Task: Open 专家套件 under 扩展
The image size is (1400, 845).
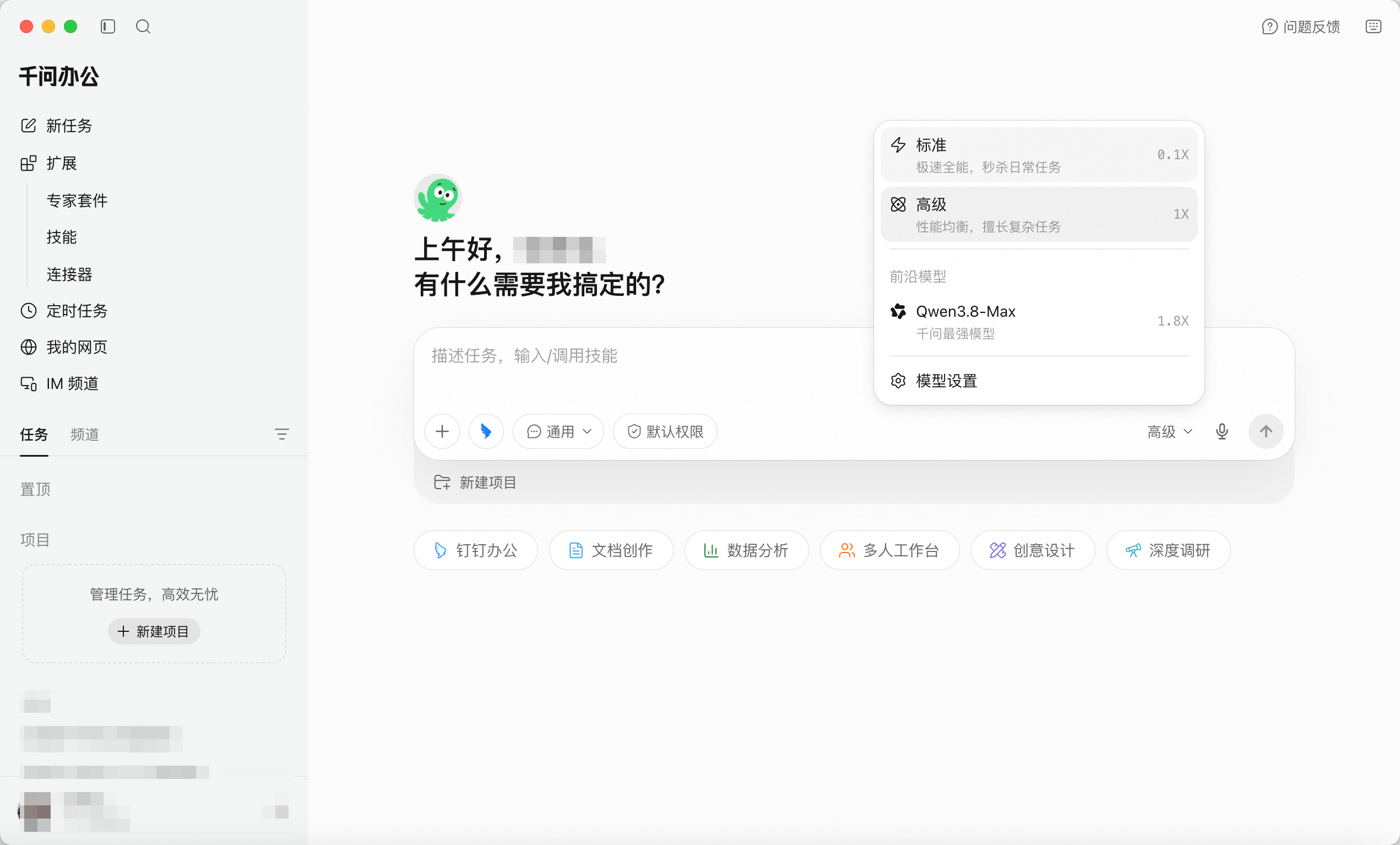Action: click(x=77, y=201)
